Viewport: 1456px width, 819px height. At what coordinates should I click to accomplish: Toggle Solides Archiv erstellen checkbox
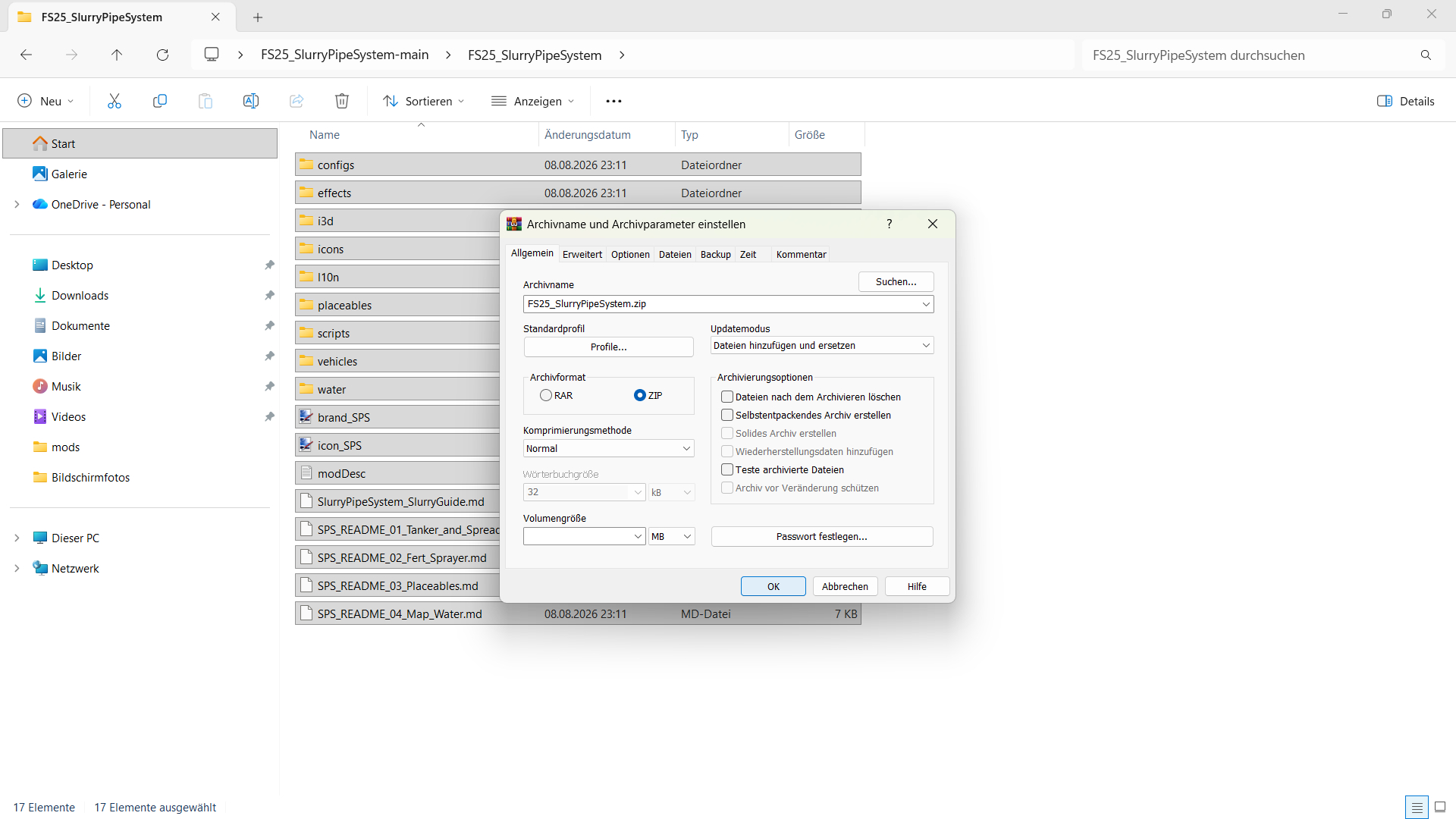point(727,433)
